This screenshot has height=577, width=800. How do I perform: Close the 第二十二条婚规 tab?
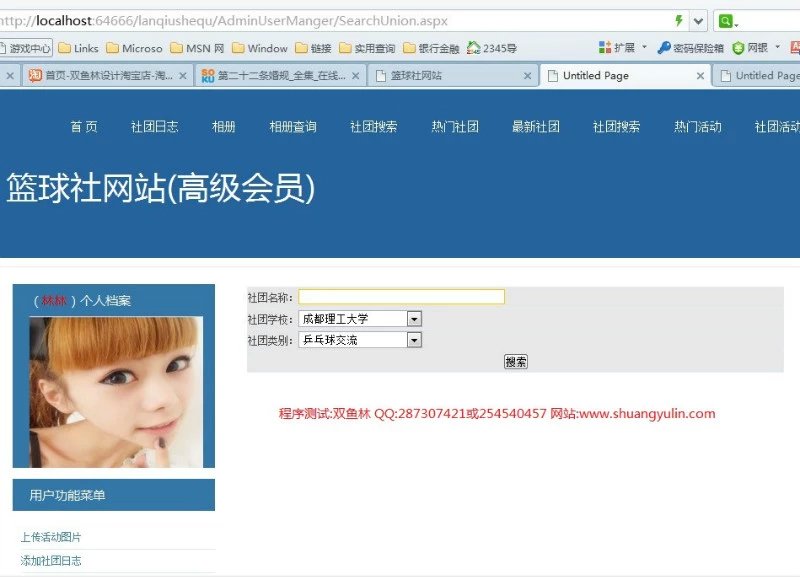[356, 76]
